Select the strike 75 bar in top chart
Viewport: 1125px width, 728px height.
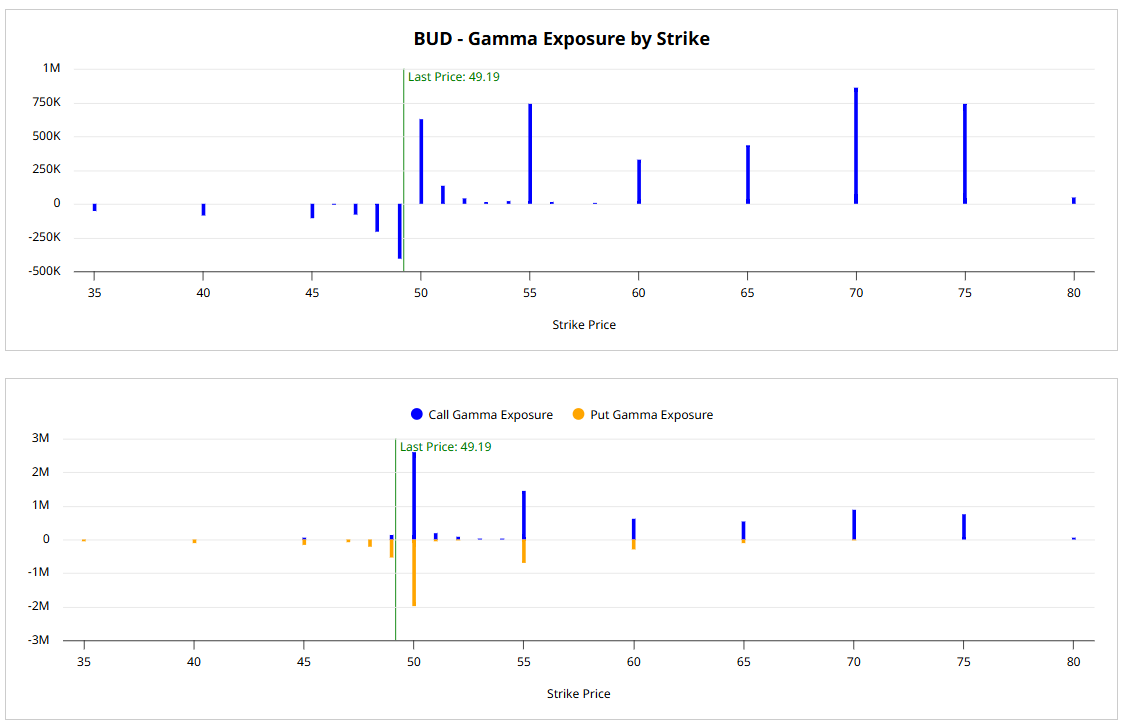(965, 154)
